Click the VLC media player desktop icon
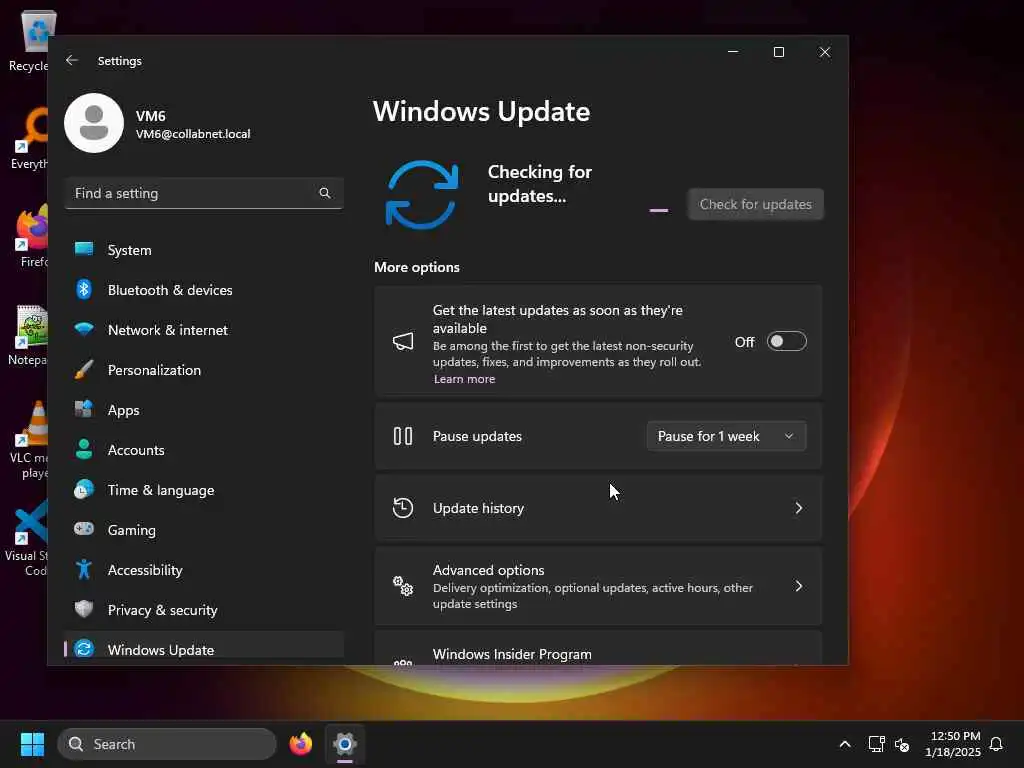 click(27, 441)
